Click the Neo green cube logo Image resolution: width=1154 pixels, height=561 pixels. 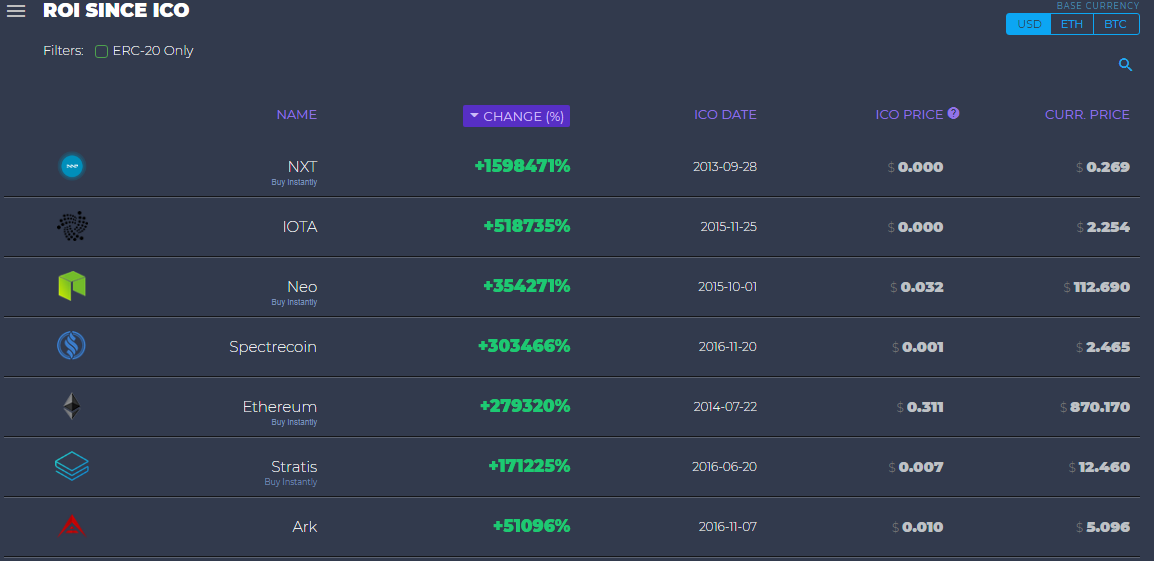(x=72, y=286)
